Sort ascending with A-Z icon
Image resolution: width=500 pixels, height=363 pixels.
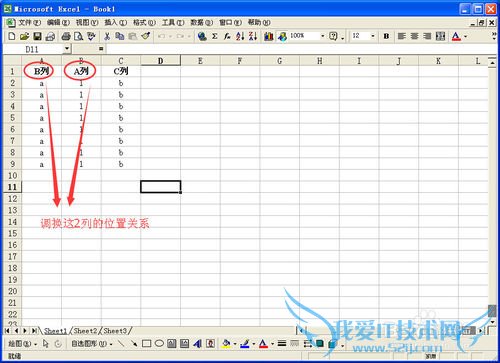click(240, 36)
